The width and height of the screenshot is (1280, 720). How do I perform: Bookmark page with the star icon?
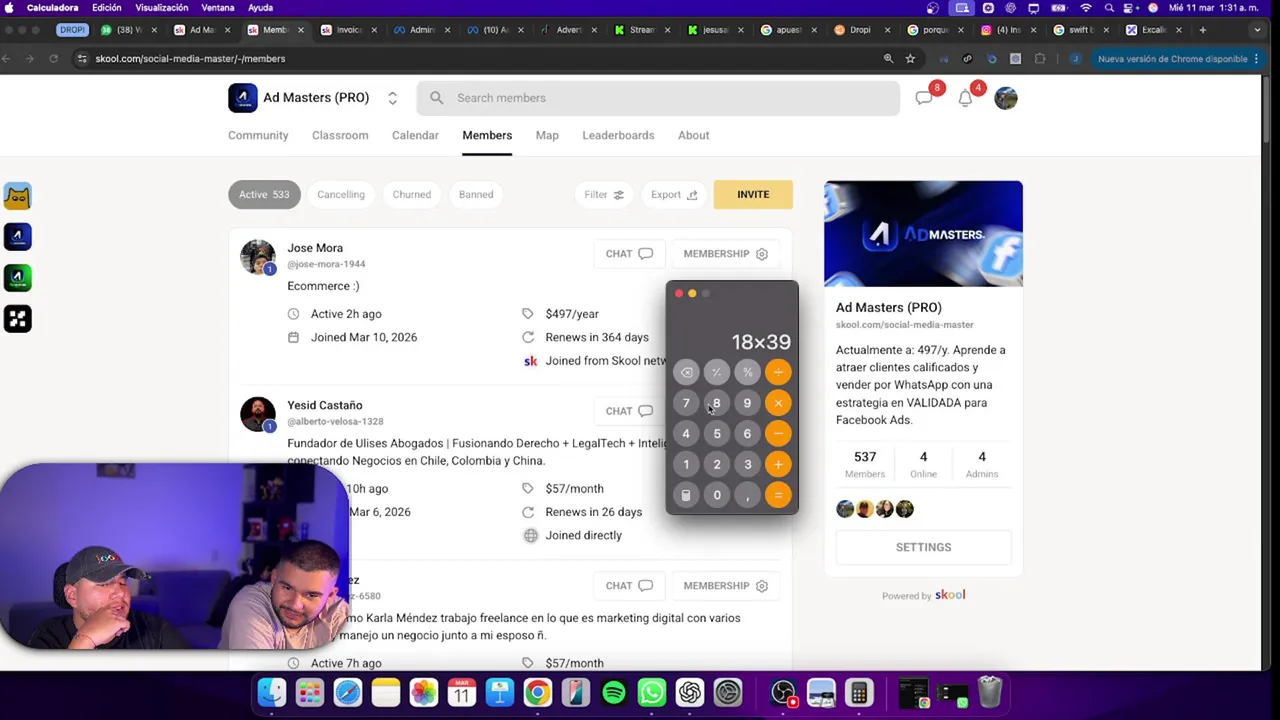910,59
